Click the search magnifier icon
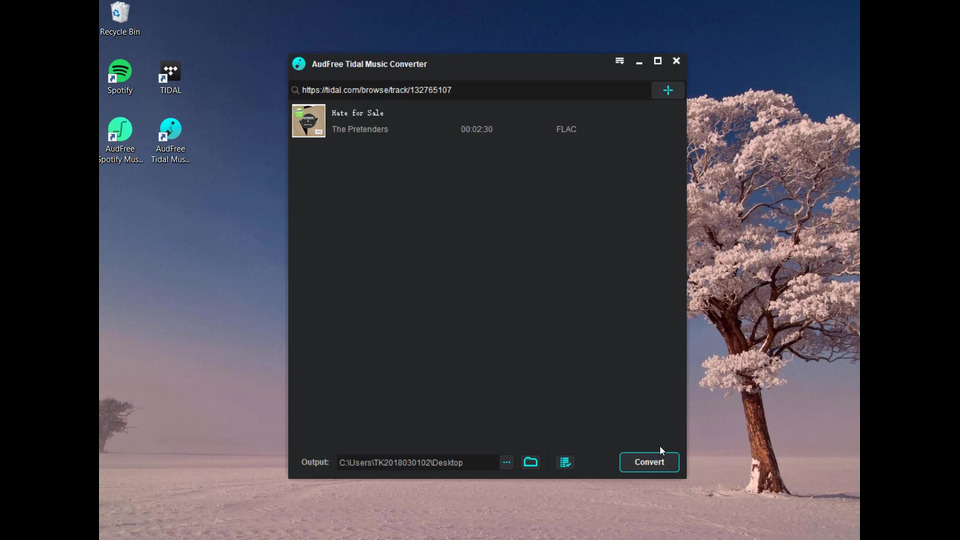Viewport: 960px width, 540px height. [x=295, y=90]
